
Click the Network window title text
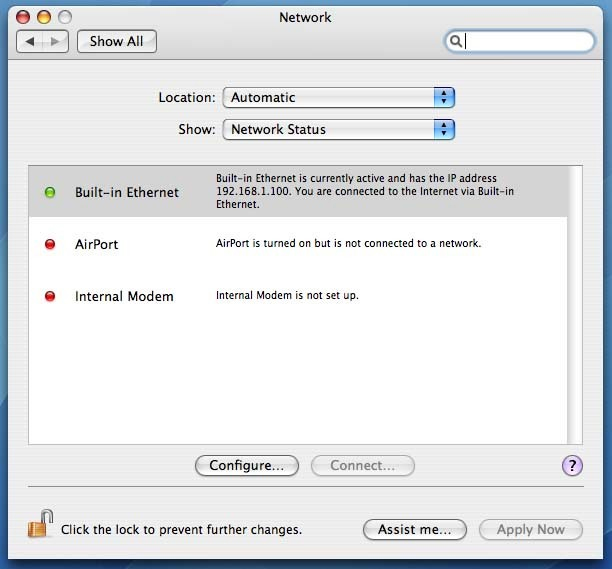[x=305, y=17]
